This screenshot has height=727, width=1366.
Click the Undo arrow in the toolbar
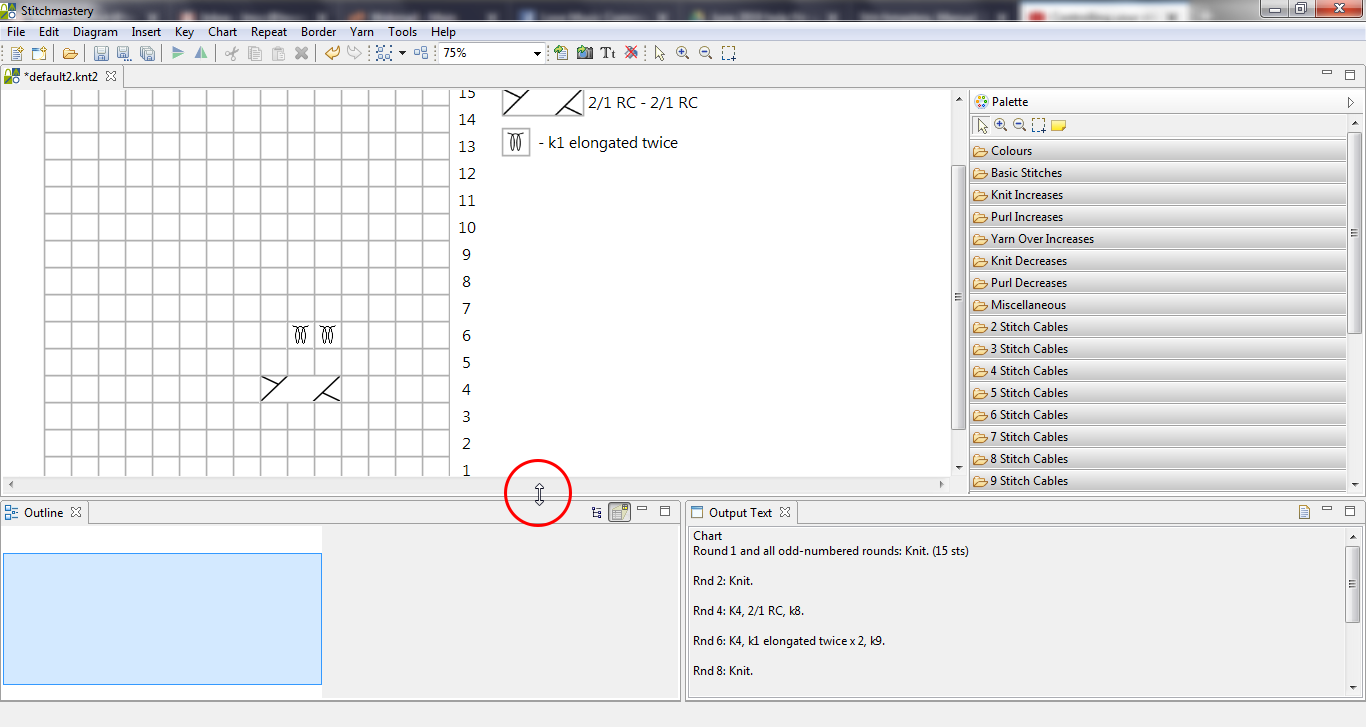point(332,53)
